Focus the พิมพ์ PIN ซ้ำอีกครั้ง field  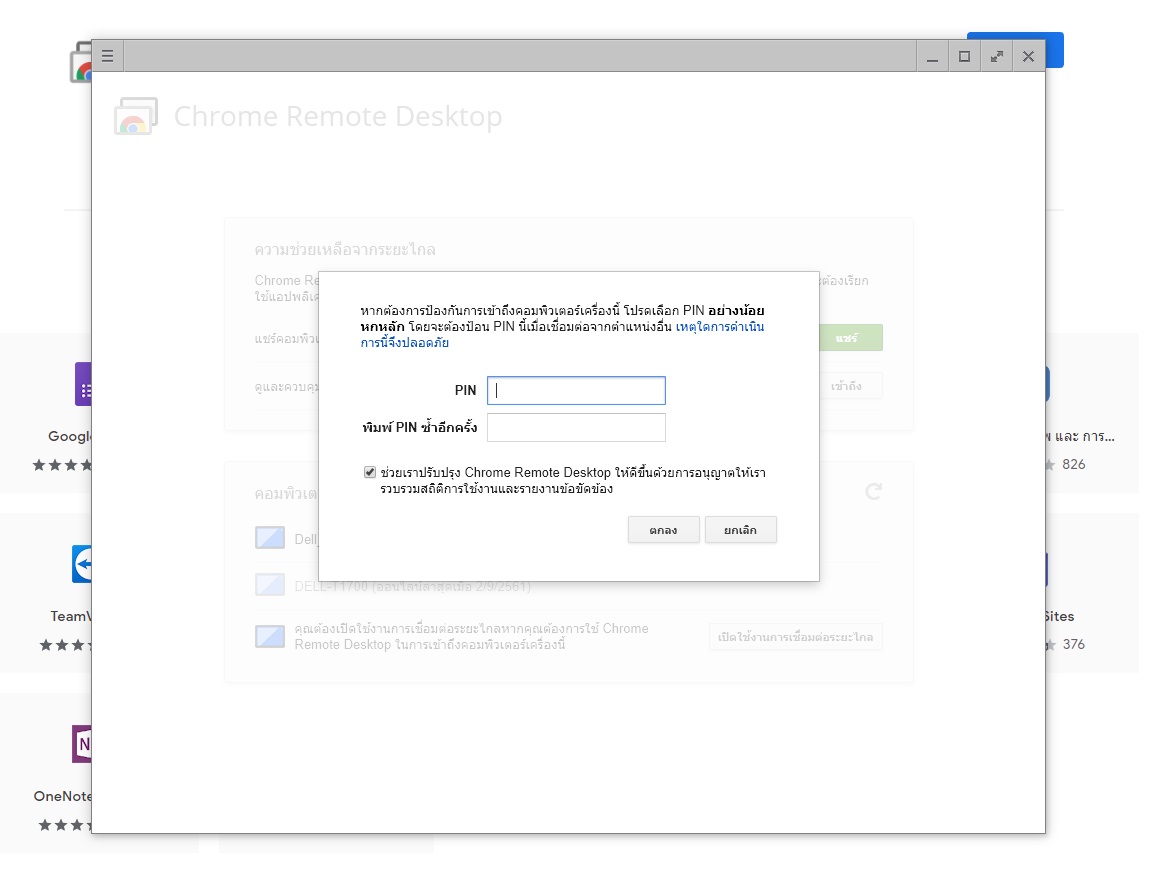[x=576, y=427]
